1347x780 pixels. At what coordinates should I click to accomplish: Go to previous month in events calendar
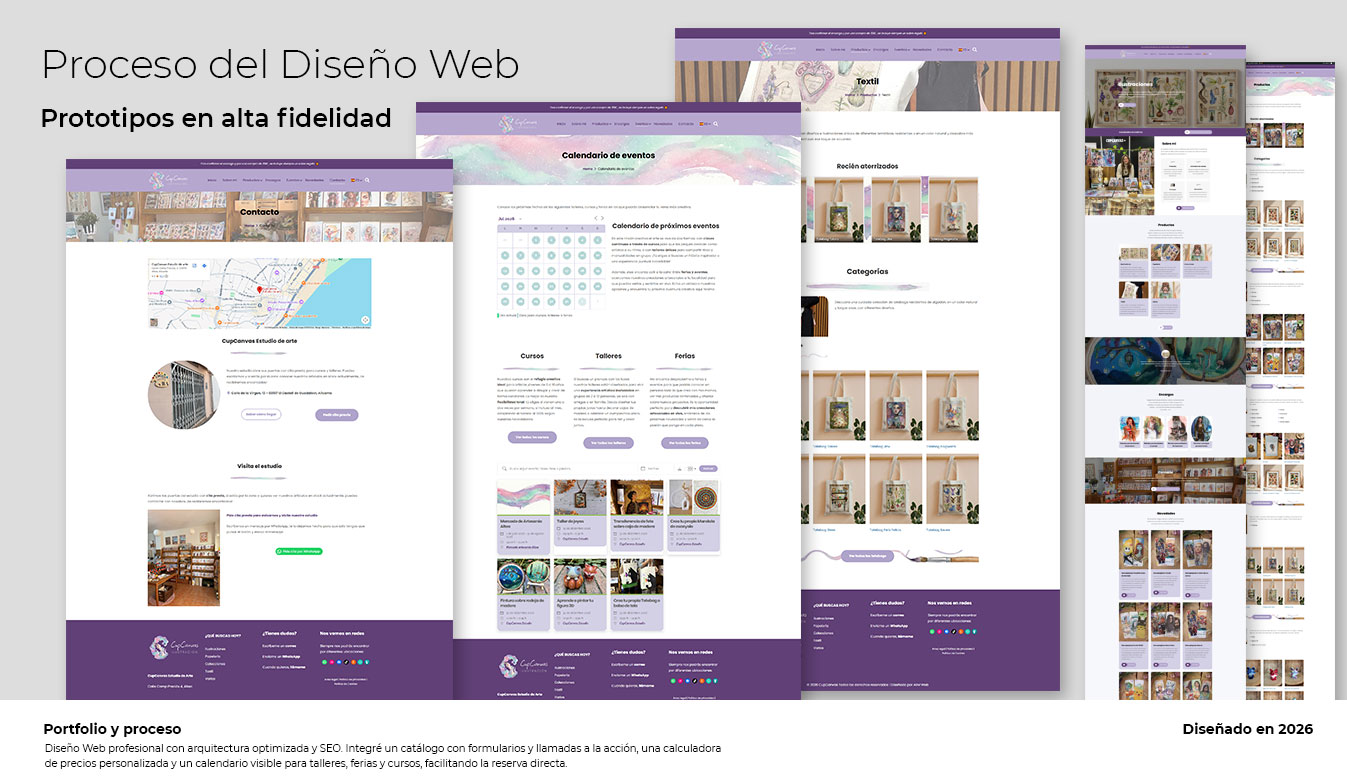tap(596, 217)
